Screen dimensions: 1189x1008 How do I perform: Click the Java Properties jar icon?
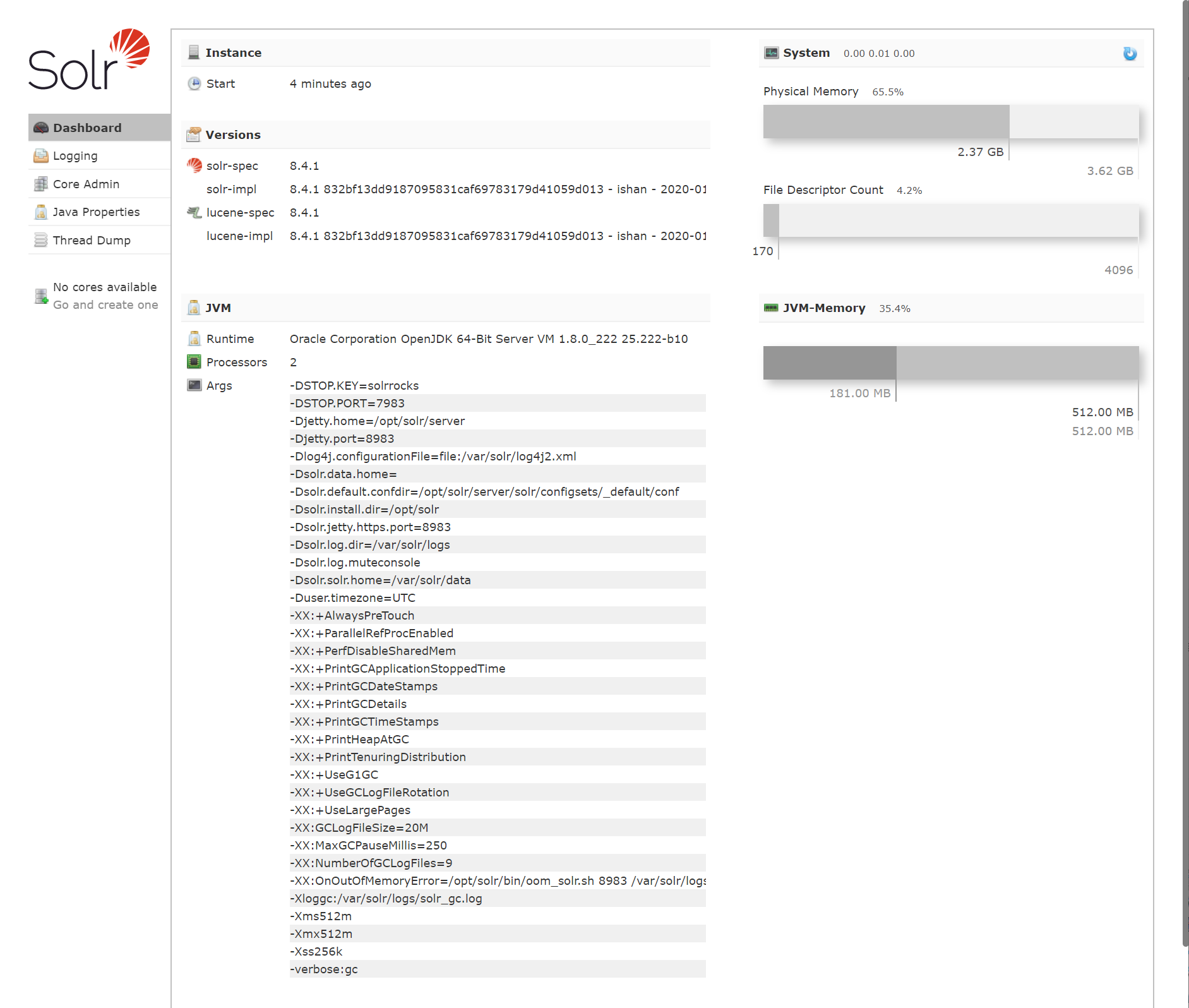click(x=41, y=212)
